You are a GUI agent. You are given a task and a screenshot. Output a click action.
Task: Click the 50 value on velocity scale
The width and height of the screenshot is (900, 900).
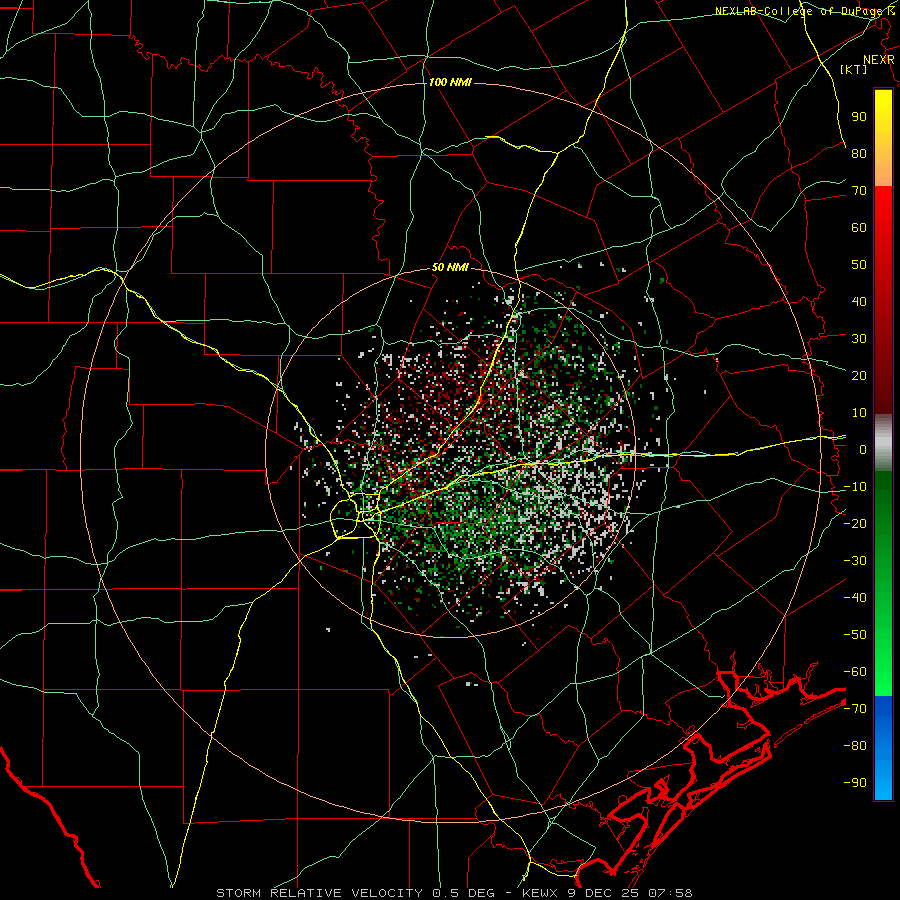[859, 265]
